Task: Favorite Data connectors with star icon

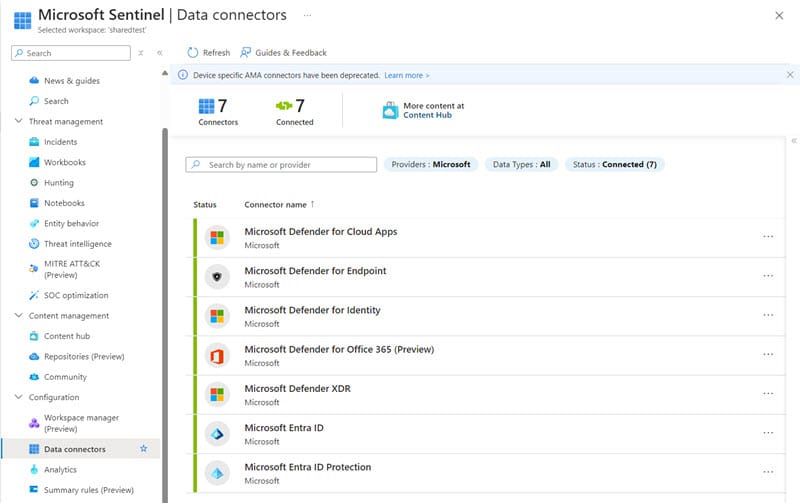Action: pyautogui.click(x=143, y=448)
